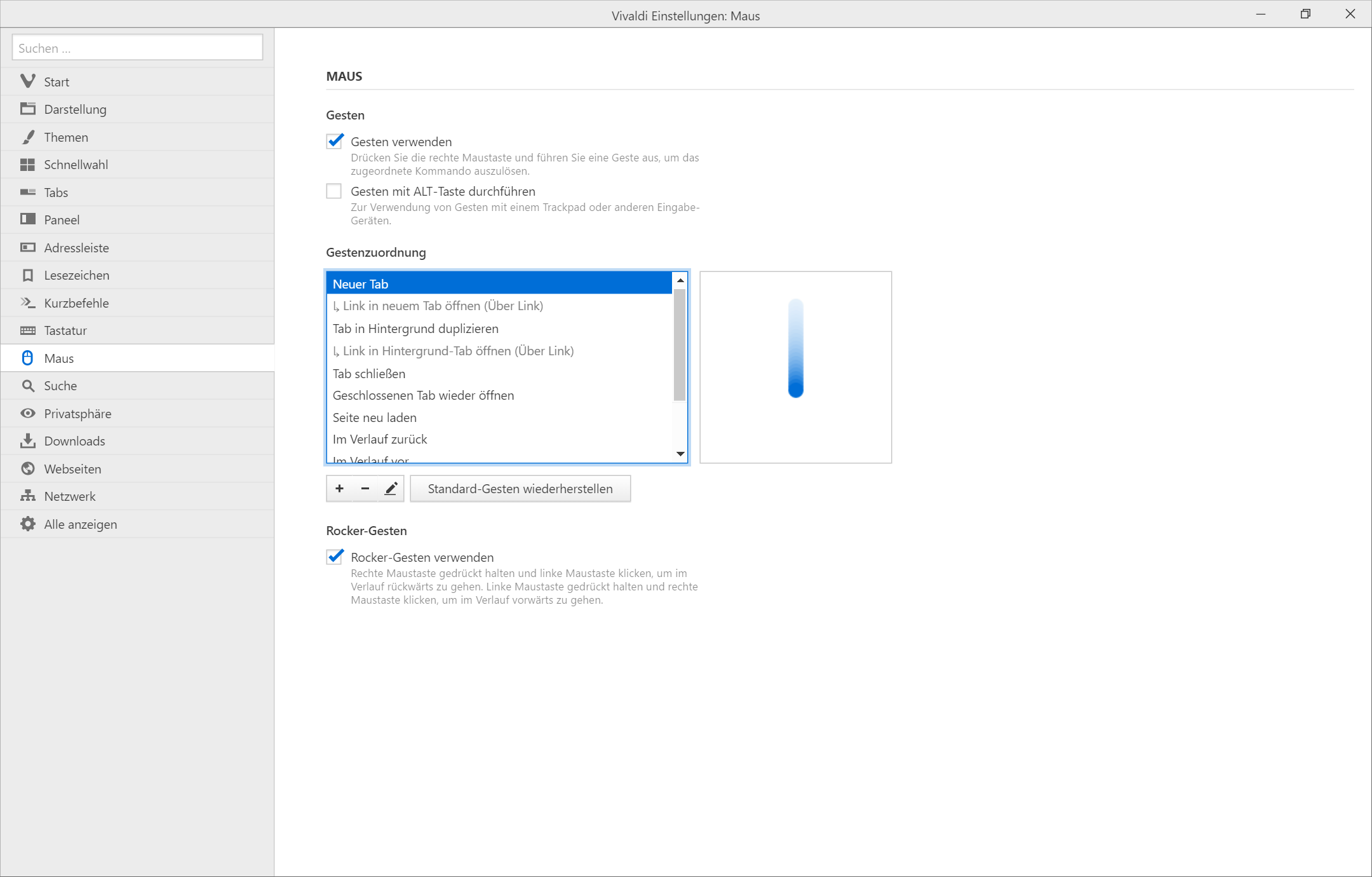
Task: Open Privatsphäre section via eye icon
Action: (28, 414)
